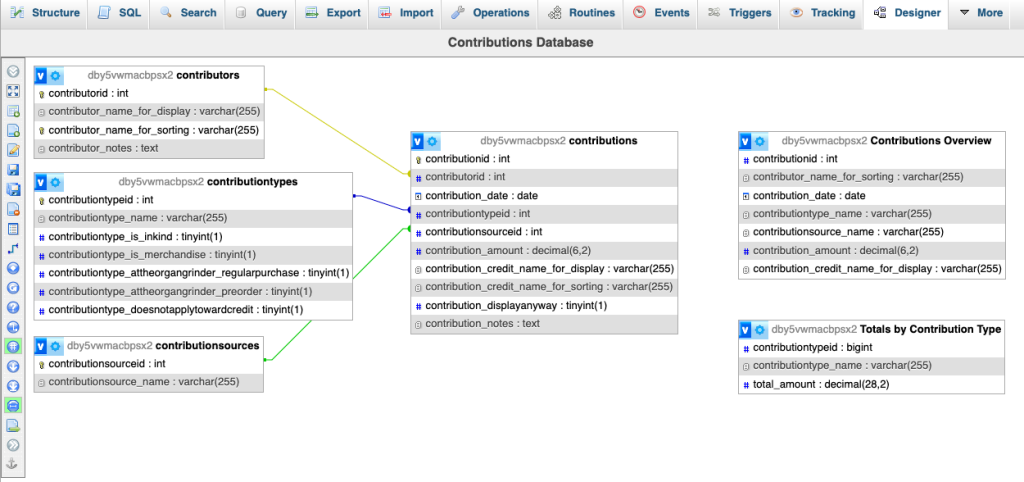Select contribution_displayanyway : tinyint(1) row
The width and height of the screenshot is (1024, 482).
pos(544,306)
